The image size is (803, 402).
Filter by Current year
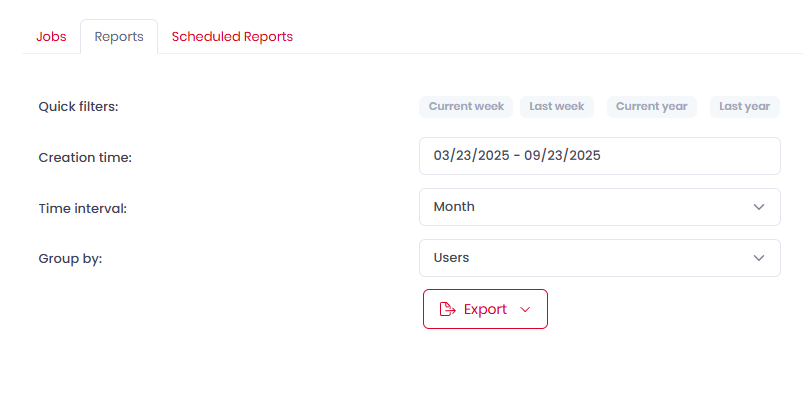[x=651, y=106]
